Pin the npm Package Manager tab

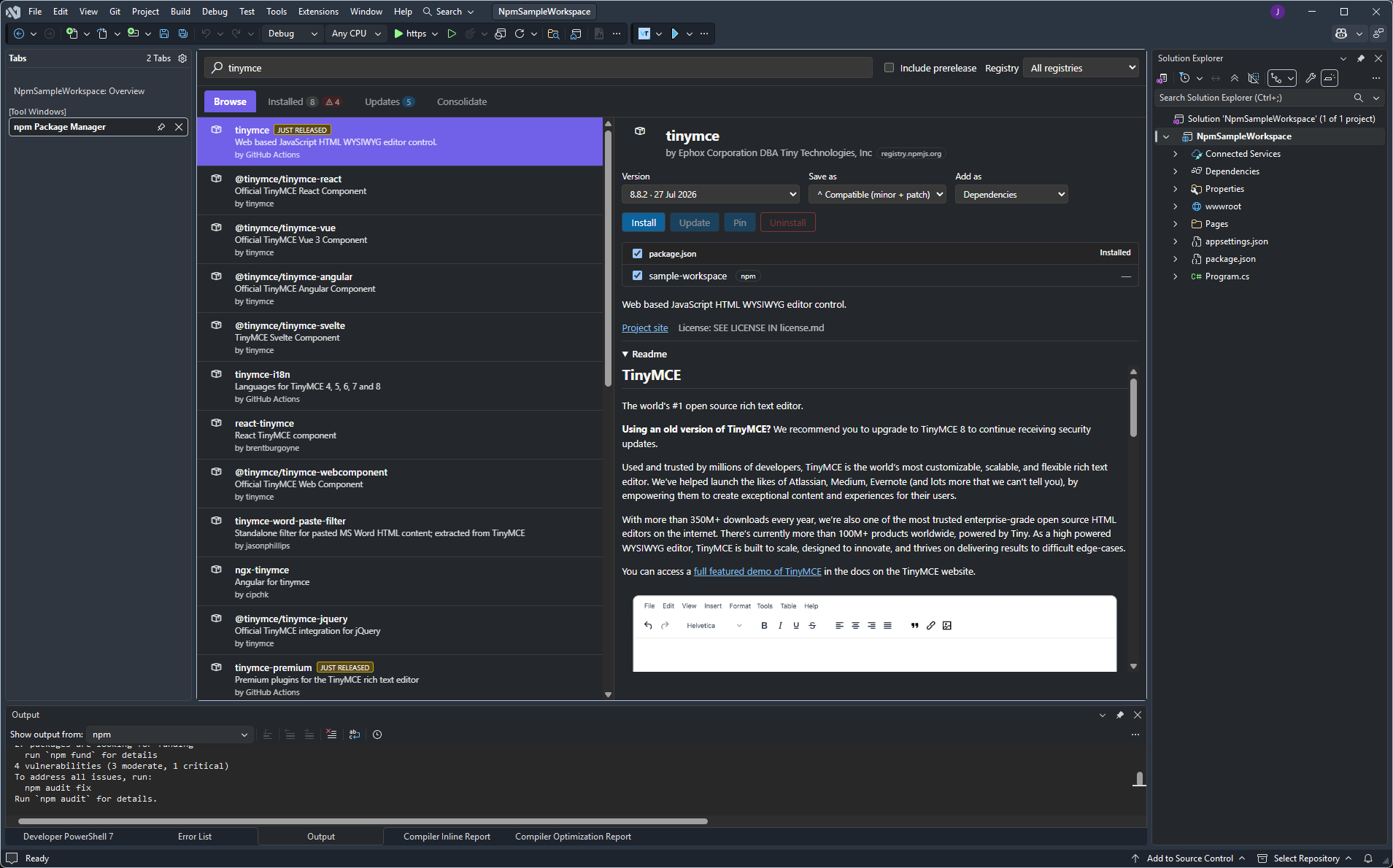161,127
